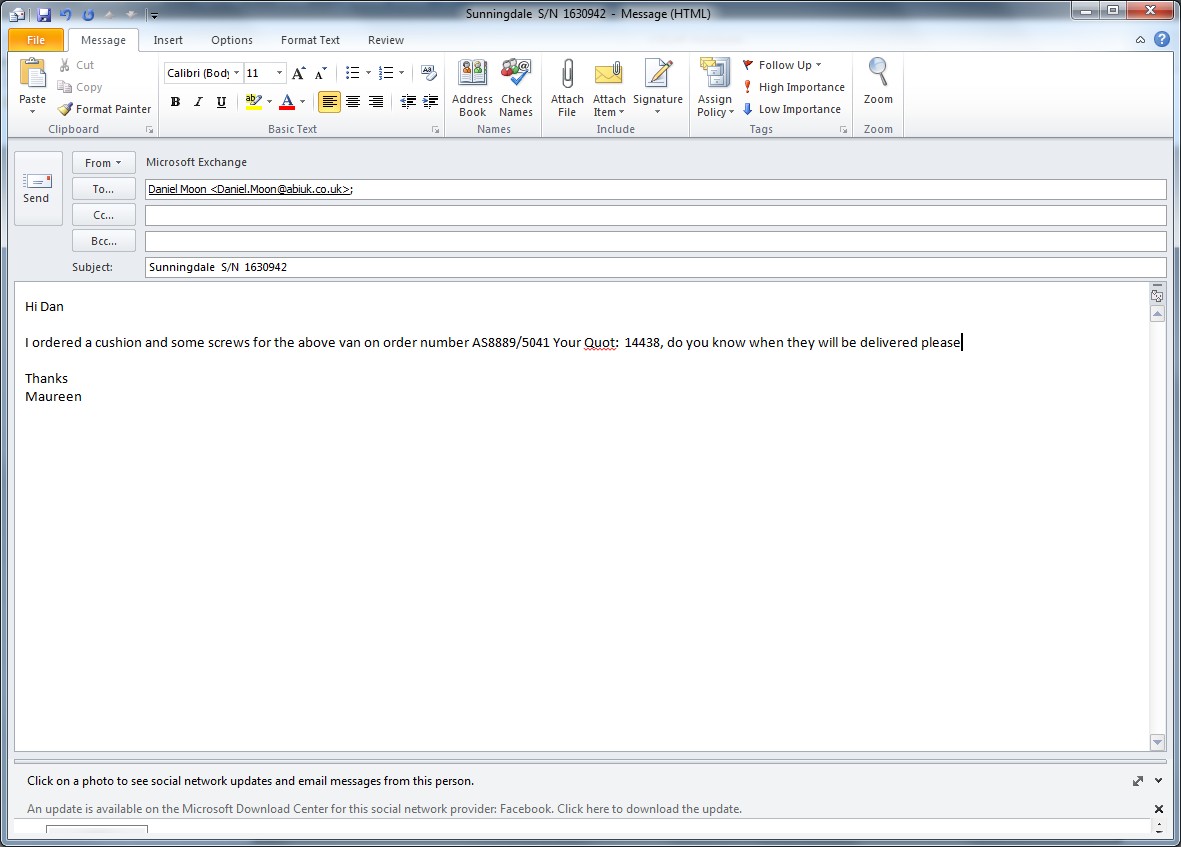Increase paragraph indent
The image size is (1181, 847).
[431, 102]
